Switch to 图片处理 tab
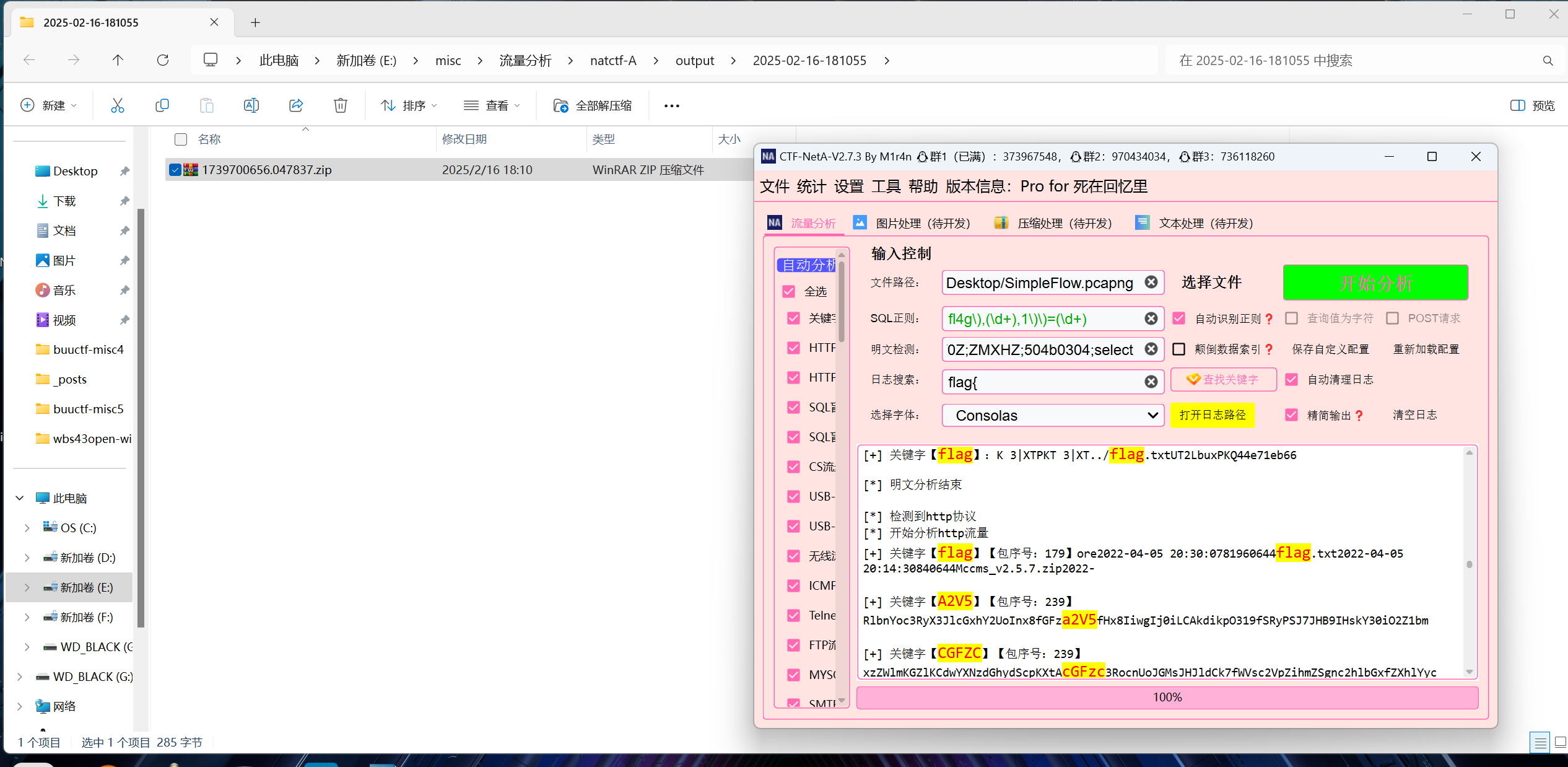 (912, 223)
